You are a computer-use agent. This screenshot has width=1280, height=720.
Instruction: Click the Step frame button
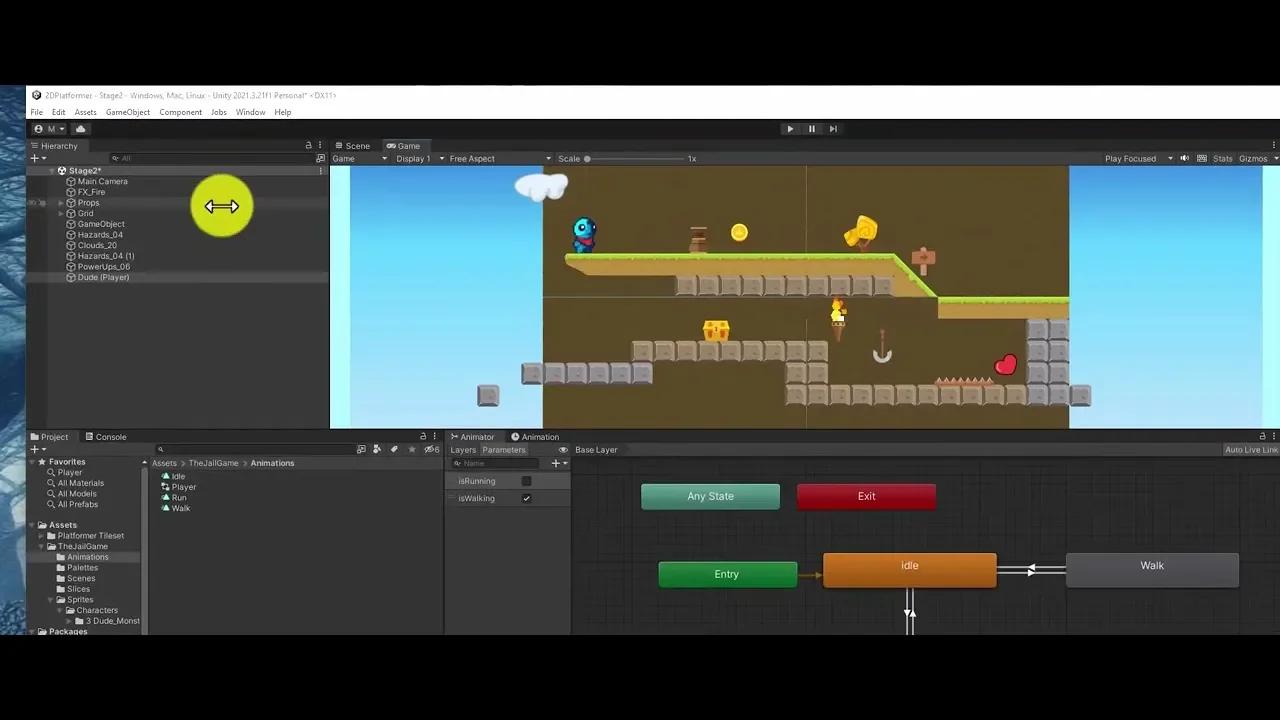[x=832, y=128]
